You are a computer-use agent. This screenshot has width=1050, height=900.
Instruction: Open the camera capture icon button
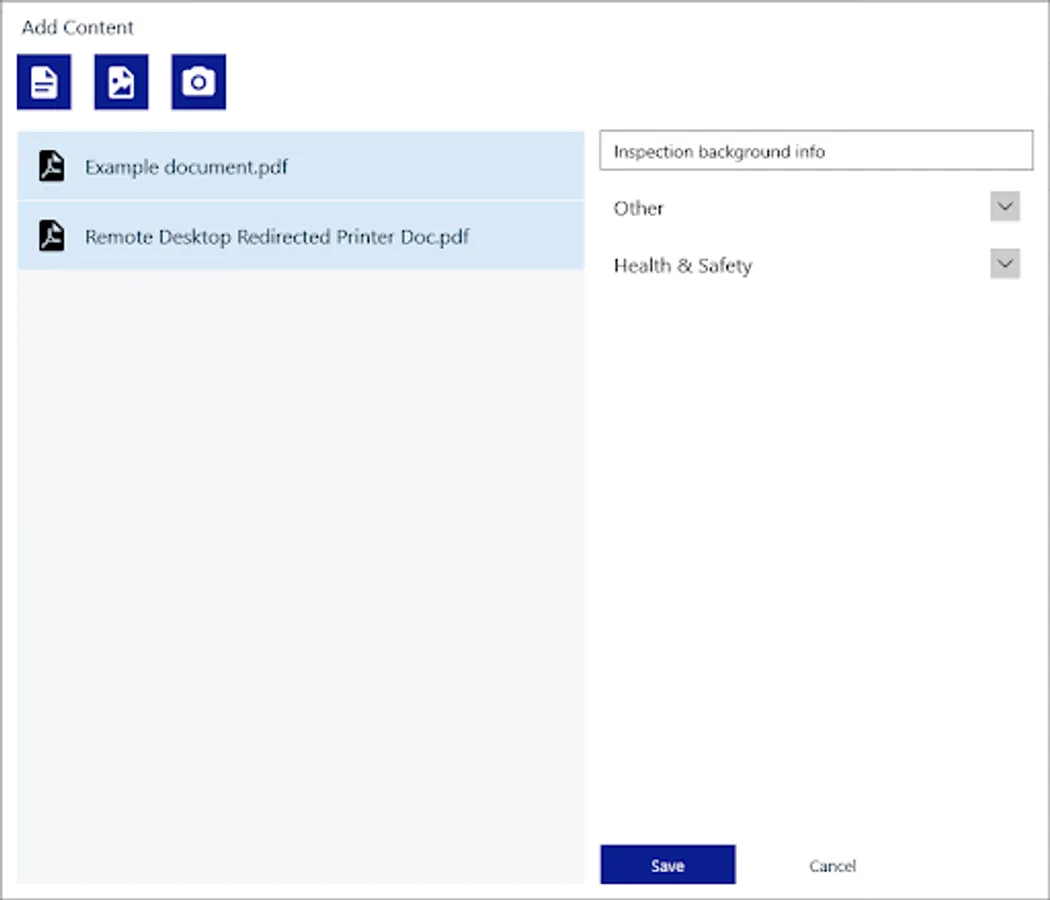click(199, 82)
